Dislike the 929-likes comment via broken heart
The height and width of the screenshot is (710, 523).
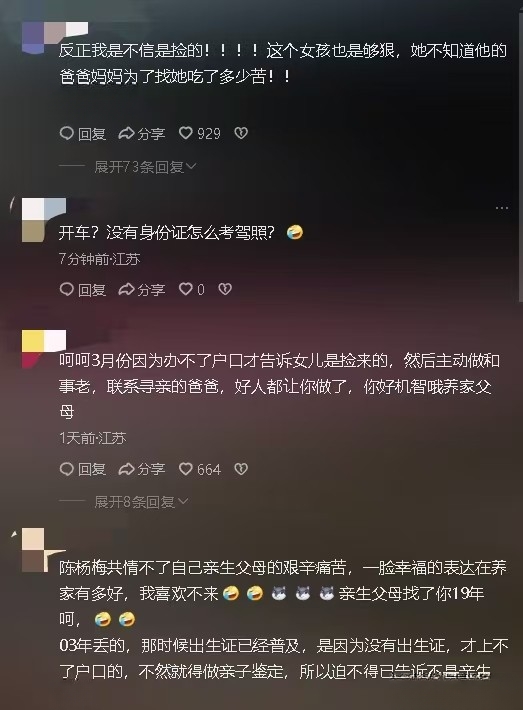[x=240, y=133]
